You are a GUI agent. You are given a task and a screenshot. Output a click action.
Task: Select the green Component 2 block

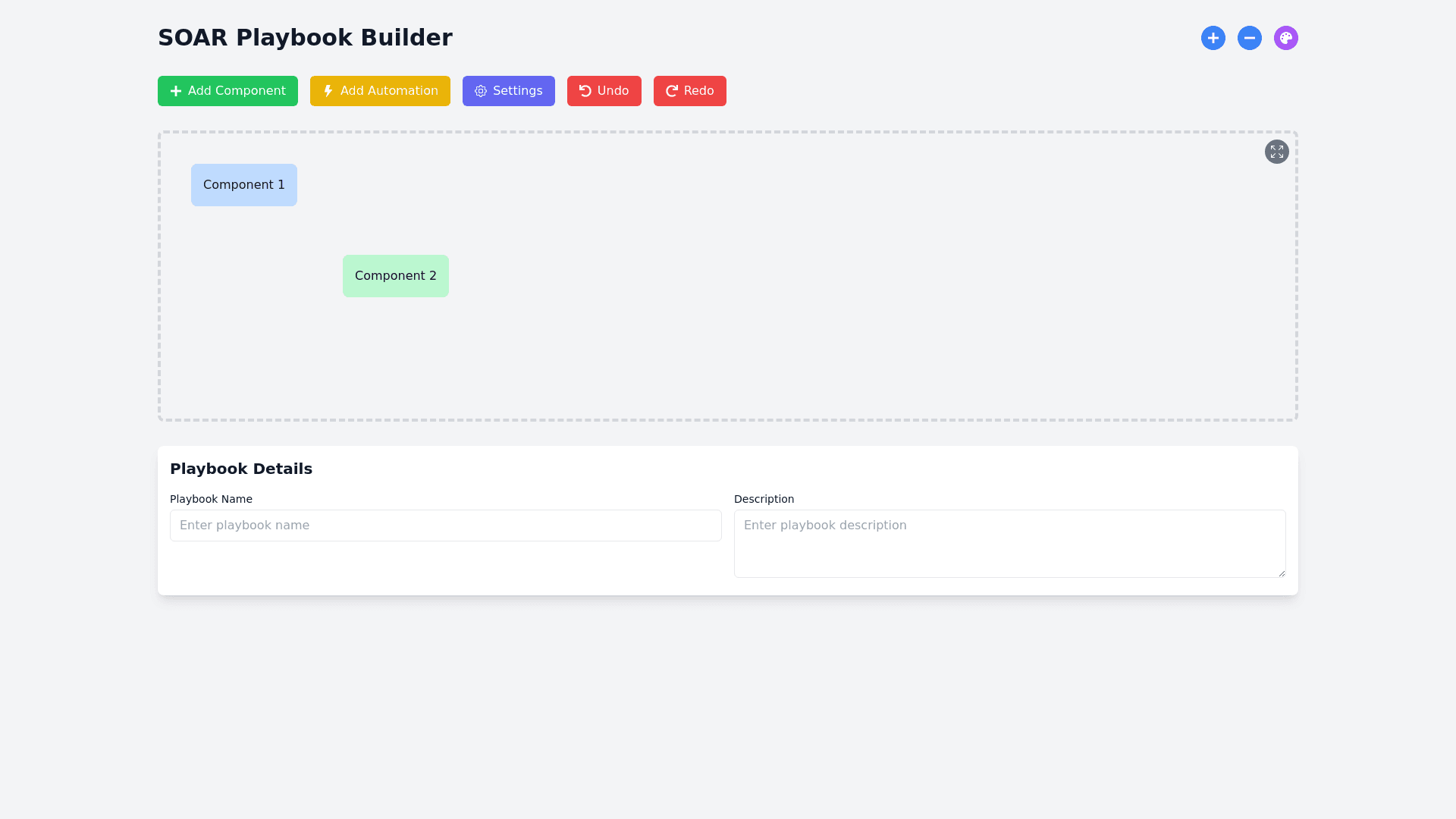396,276
